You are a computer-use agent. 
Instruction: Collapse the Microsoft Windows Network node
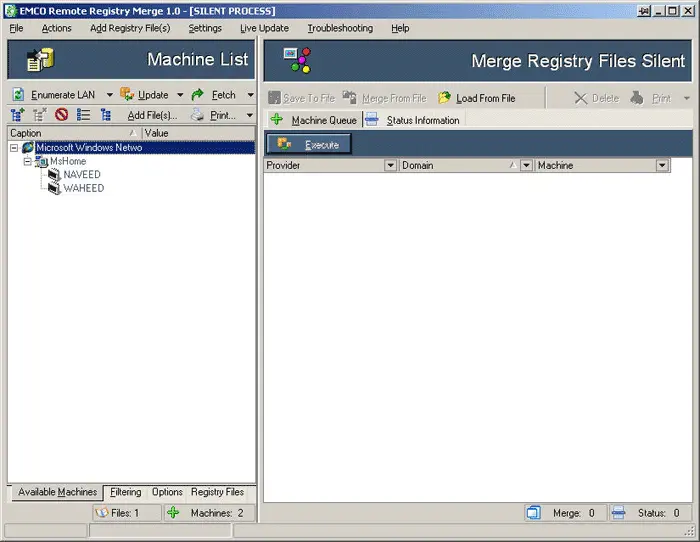pos(14,148)
